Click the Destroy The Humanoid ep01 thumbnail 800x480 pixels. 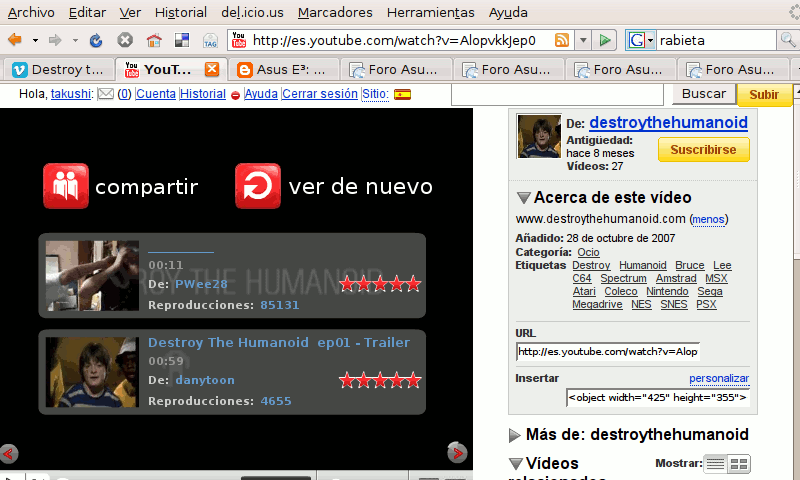click(92, 372)
